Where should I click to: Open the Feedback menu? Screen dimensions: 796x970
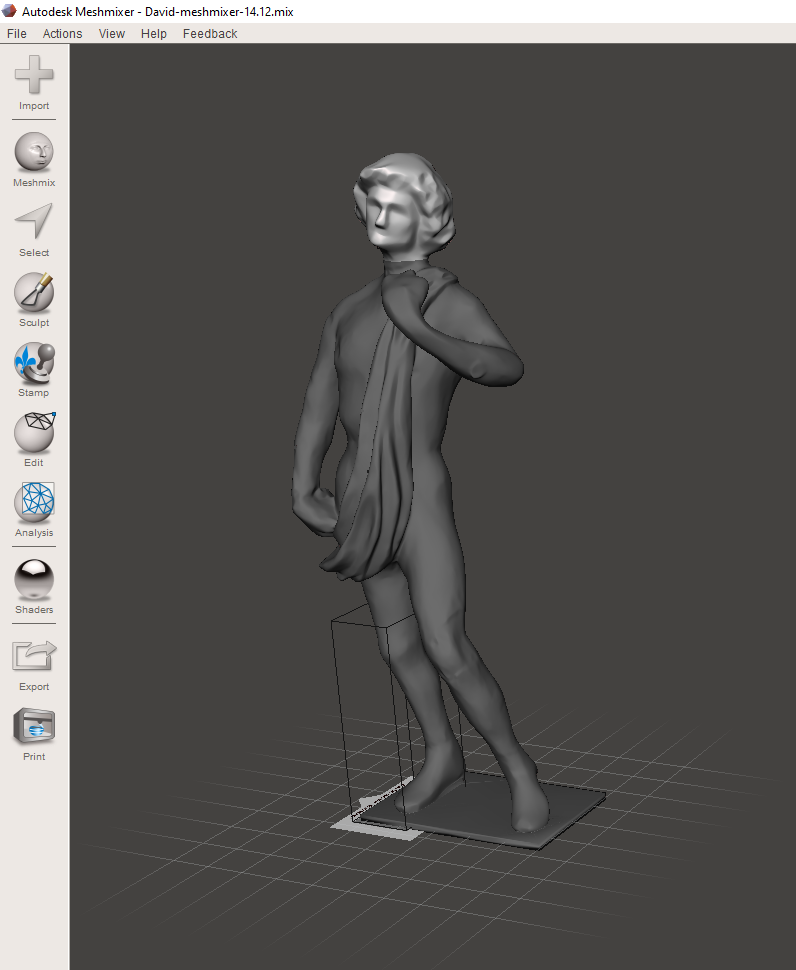[210, 33]
